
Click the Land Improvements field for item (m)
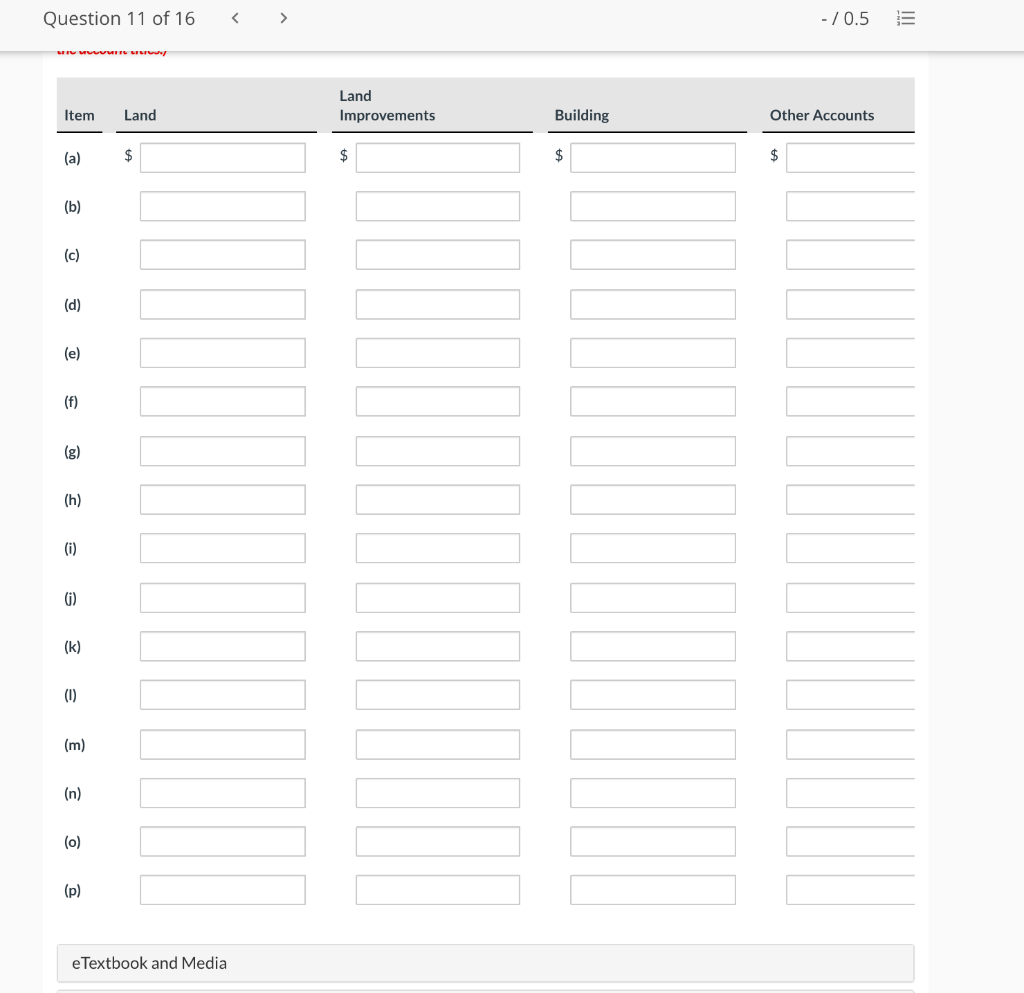[438, 745]
